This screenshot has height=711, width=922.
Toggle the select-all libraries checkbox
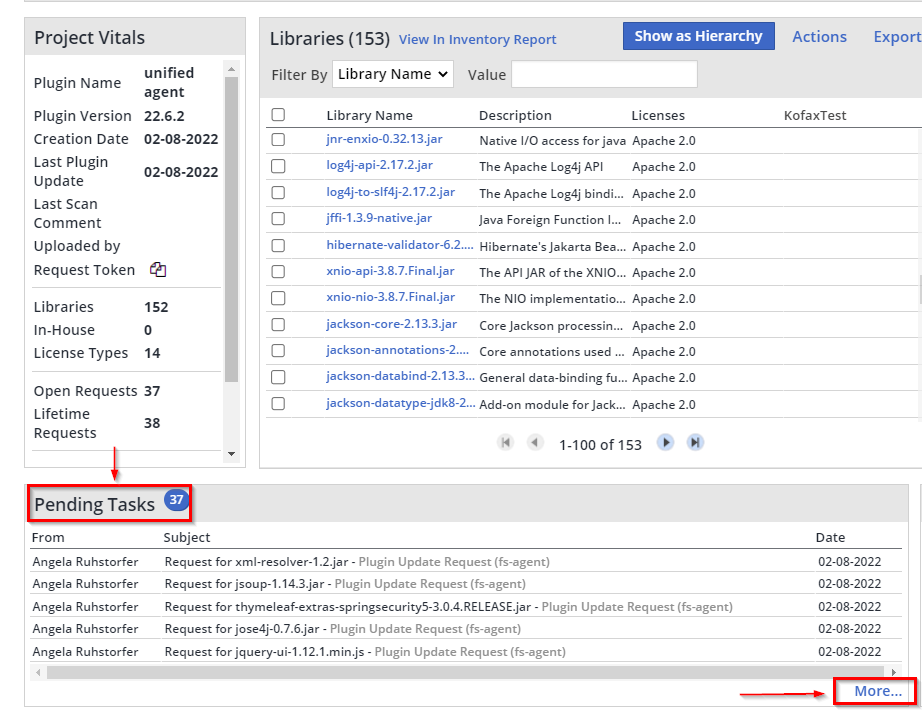pos(278,115)
